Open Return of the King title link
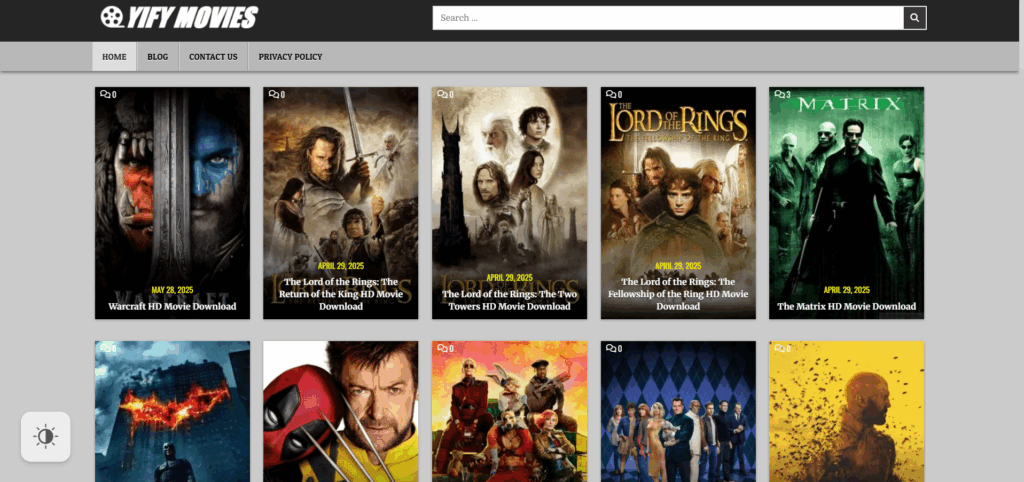This screenshot has width=1024, height=482. (340, 294)
